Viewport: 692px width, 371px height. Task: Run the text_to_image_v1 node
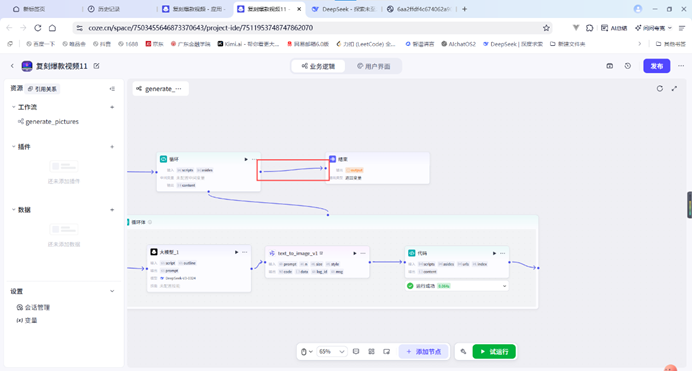(x=355, y=253)
